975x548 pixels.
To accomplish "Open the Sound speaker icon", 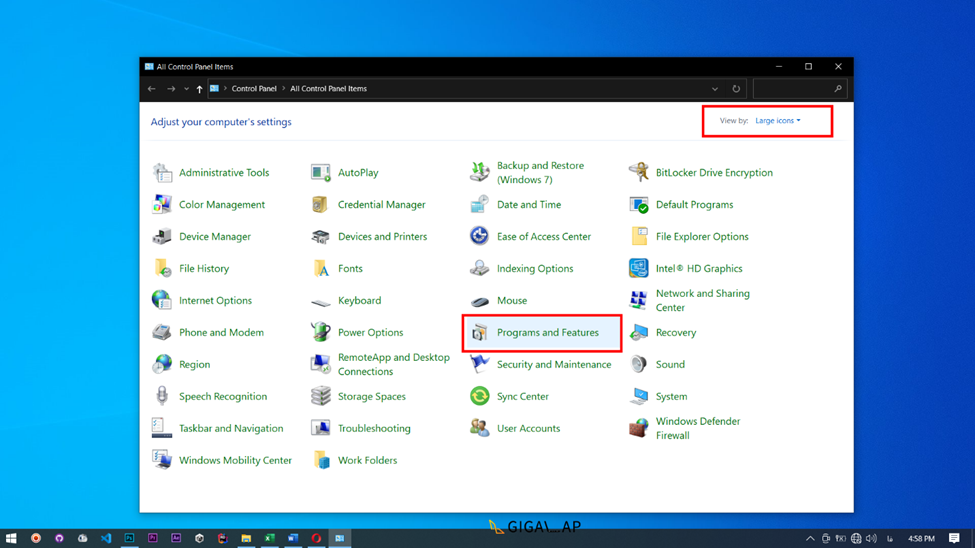I will pos(639,364).
